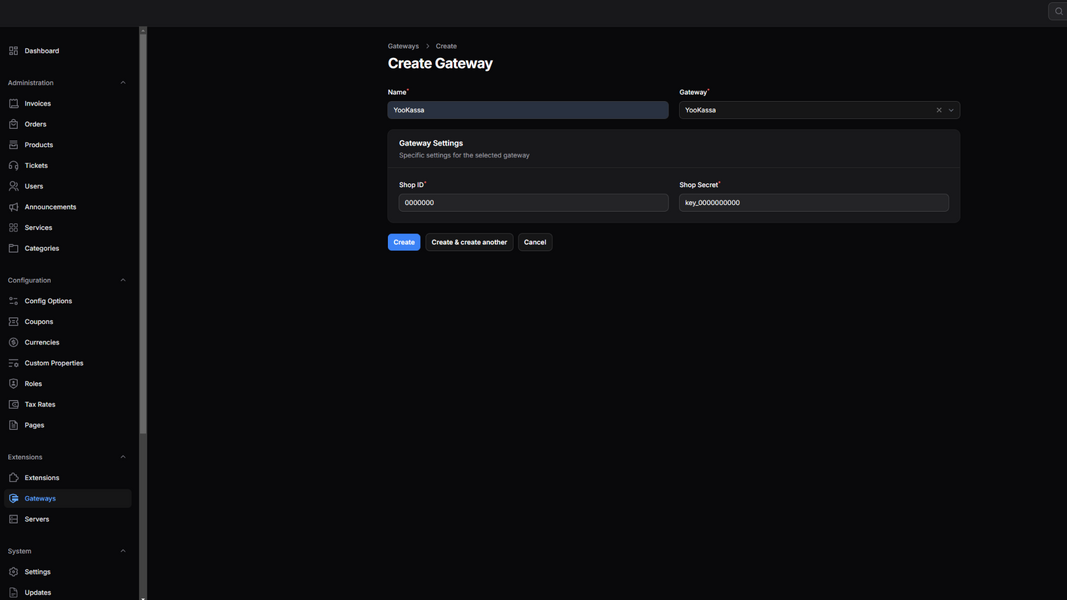Click the Shop Secret input
Viewport: 1067px width, 600px height.
(814, 203)
